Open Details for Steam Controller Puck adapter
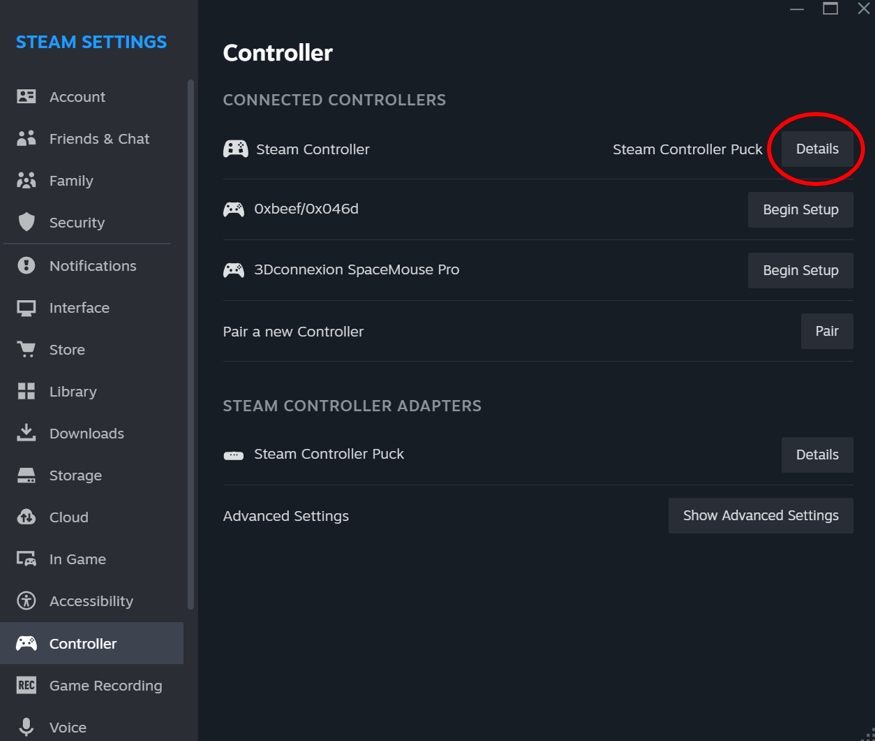Image resolution: width=875 pixels, height=741 pixels. [x=817, y=455]
